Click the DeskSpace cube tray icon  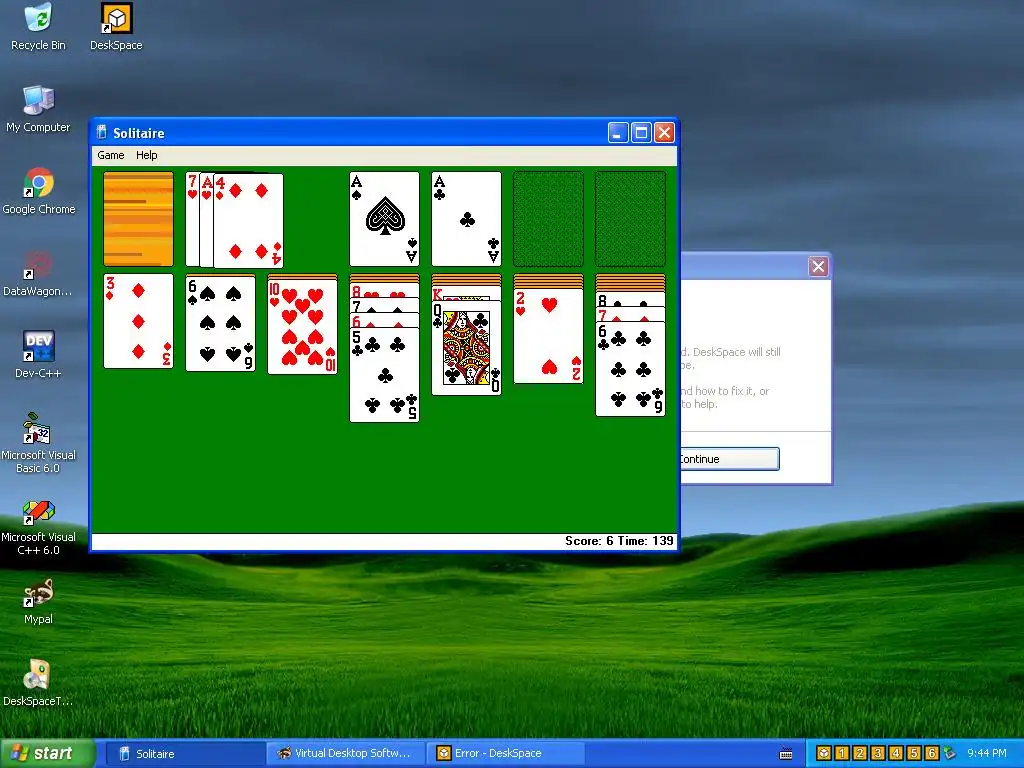824,754
